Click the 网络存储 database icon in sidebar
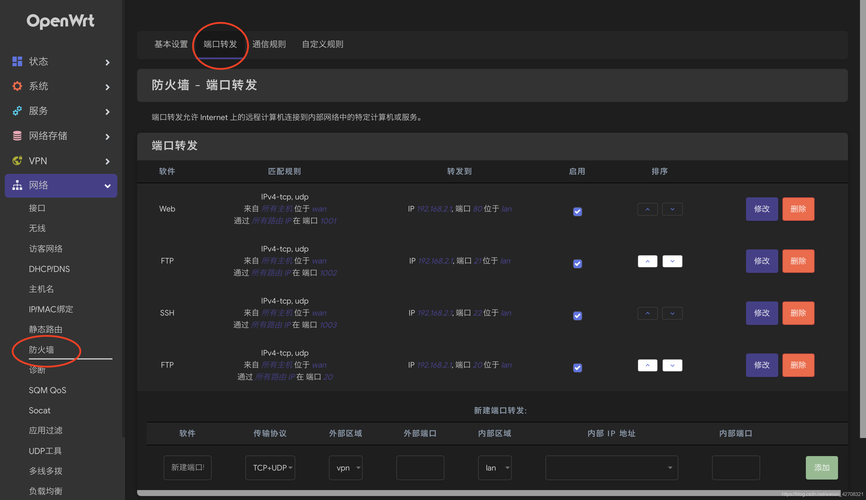The width and height of the screenshot is (866, 500). 17,136
